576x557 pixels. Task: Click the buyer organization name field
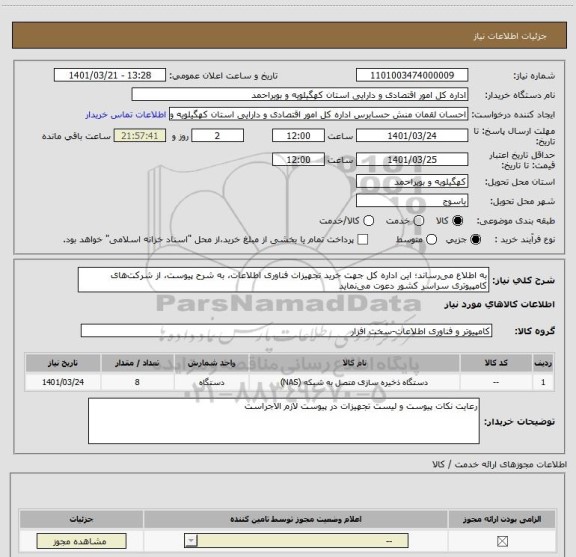point(300,95)
